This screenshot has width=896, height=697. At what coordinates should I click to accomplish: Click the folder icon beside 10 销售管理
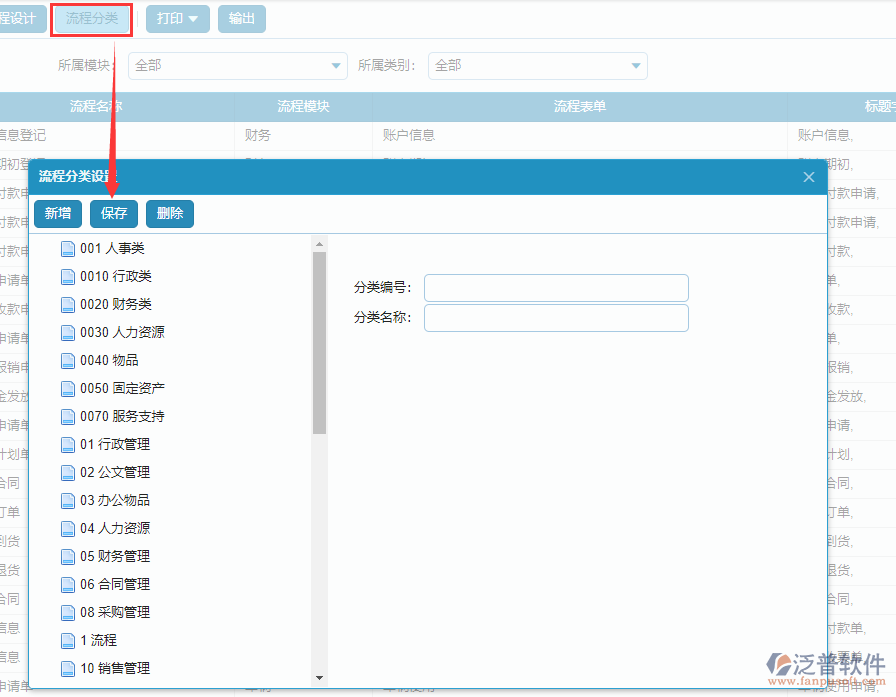[x=67, y=668]
